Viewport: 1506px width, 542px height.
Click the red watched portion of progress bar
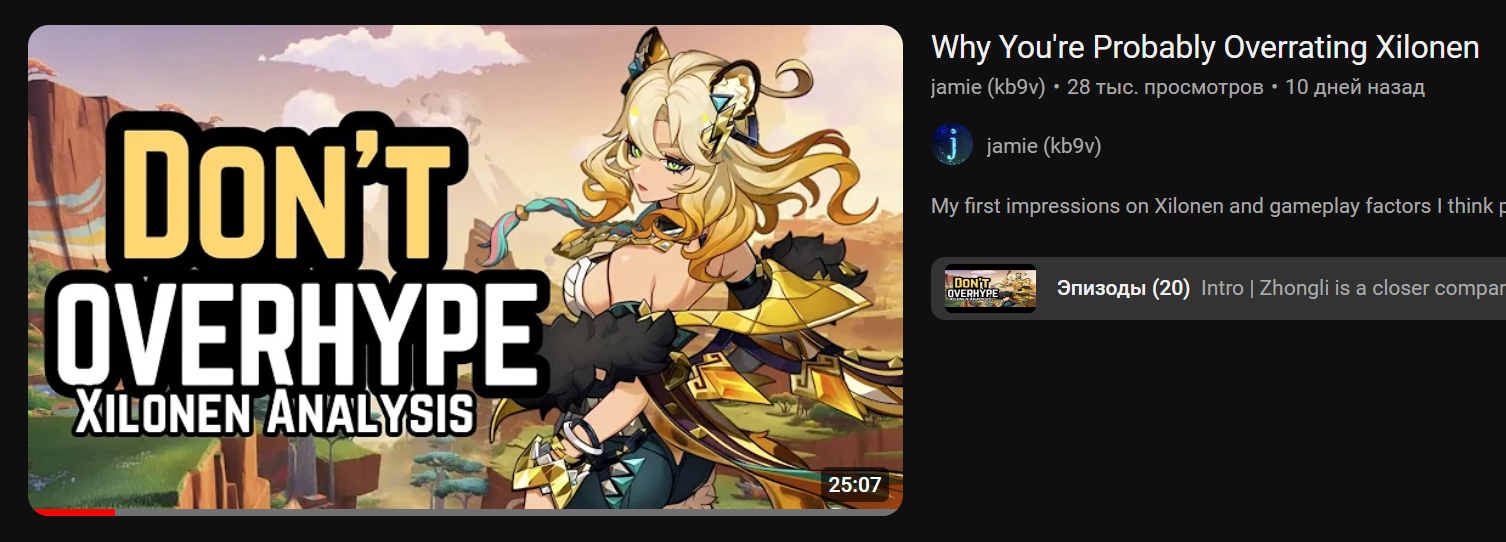(71, 512)
